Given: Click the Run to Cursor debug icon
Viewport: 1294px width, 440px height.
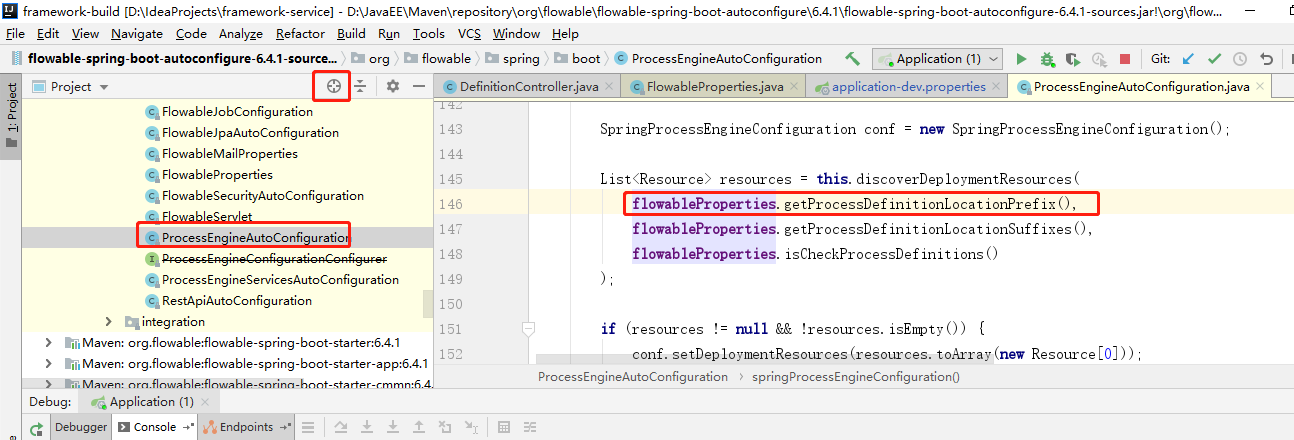Looking at the screenshot, I should point(472,427).
